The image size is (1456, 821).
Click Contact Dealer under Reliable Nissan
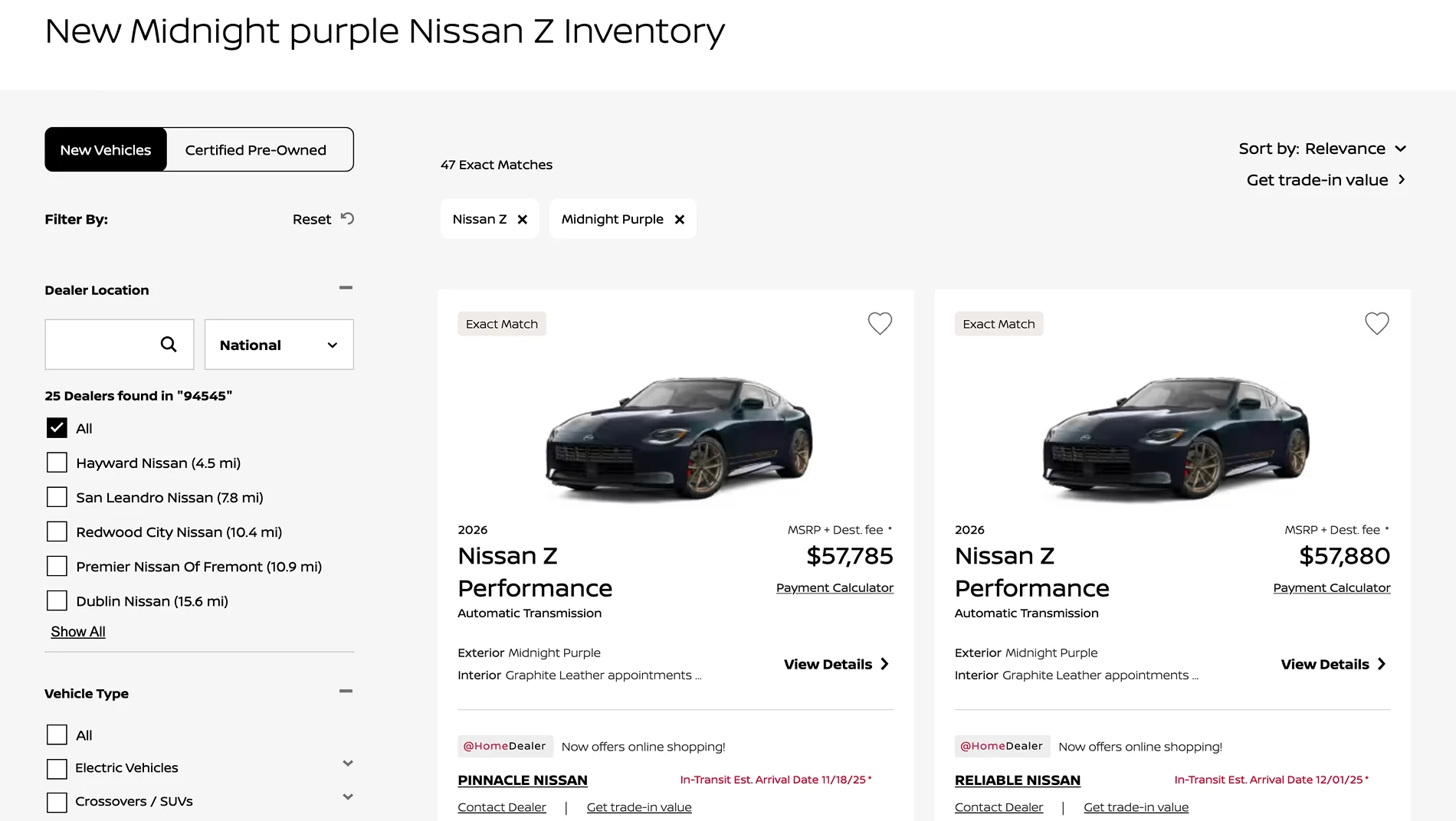click(999, 807)
